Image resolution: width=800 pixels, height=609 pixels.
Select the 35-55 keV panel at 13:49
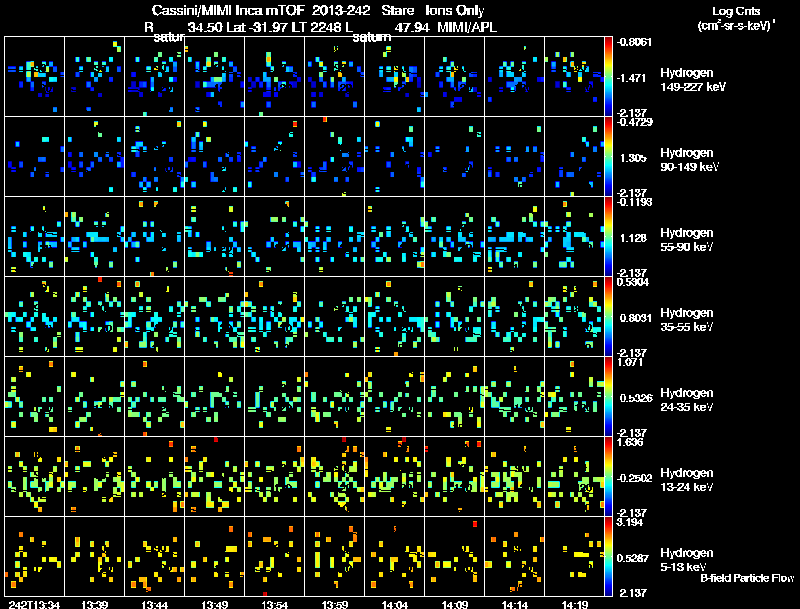click(x=214, y=317)
